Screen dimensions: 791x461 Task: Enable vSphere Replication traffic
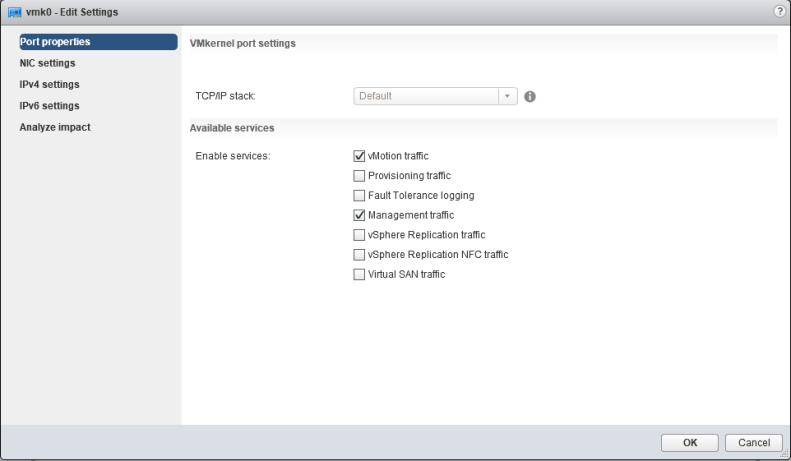click(360, 235)
